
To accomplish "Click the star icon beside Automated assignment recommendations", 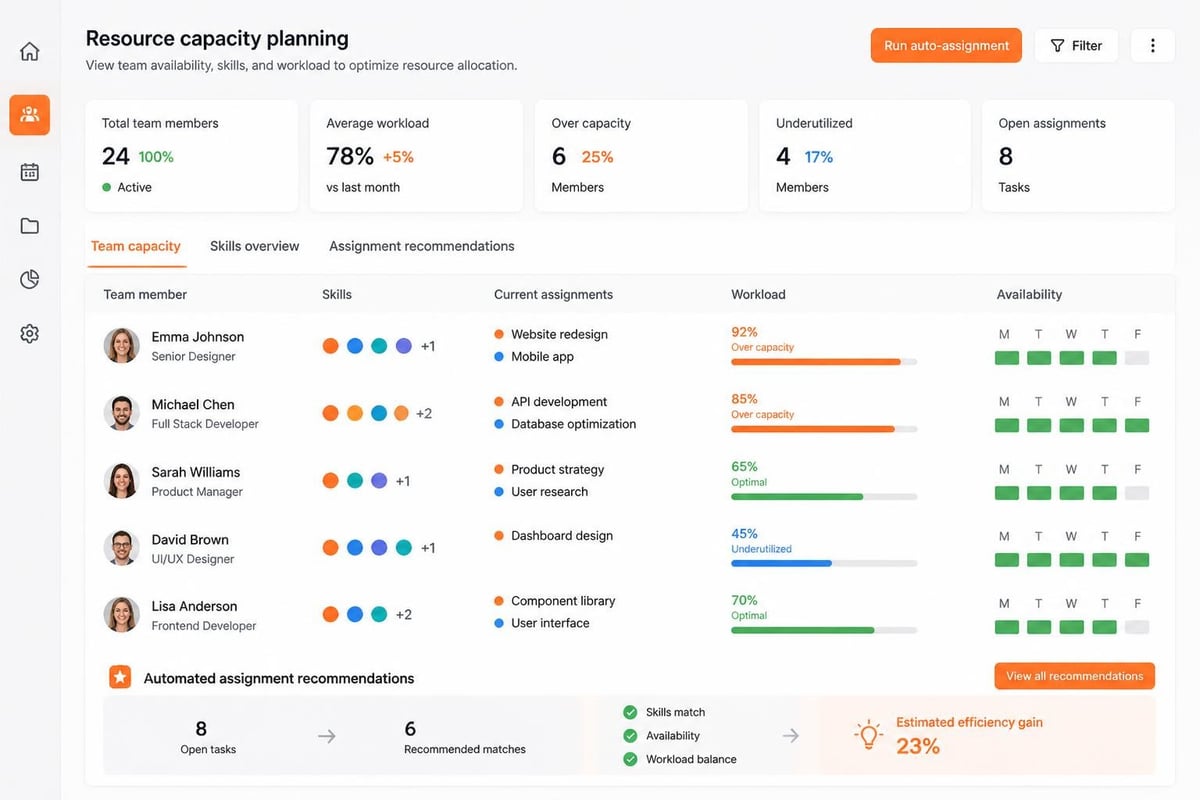I will [x=120, y=677].
